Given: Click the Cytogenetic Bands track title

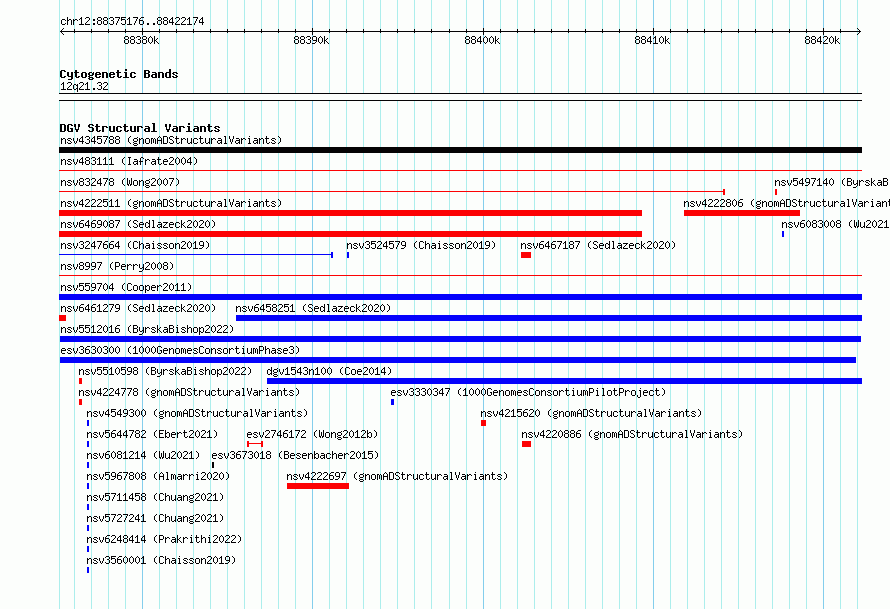Looking at the screenshot, I should 119,74.
